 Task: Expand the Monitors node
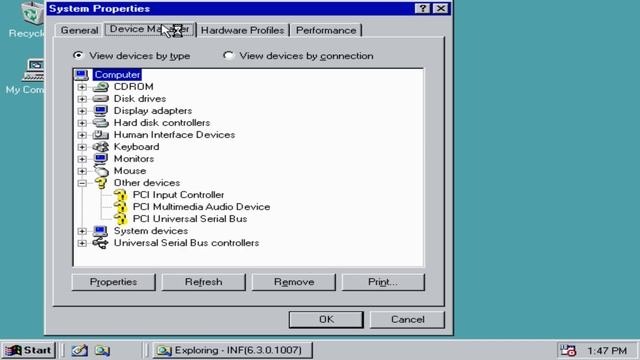pyautogui.click(x=82, y=159)
